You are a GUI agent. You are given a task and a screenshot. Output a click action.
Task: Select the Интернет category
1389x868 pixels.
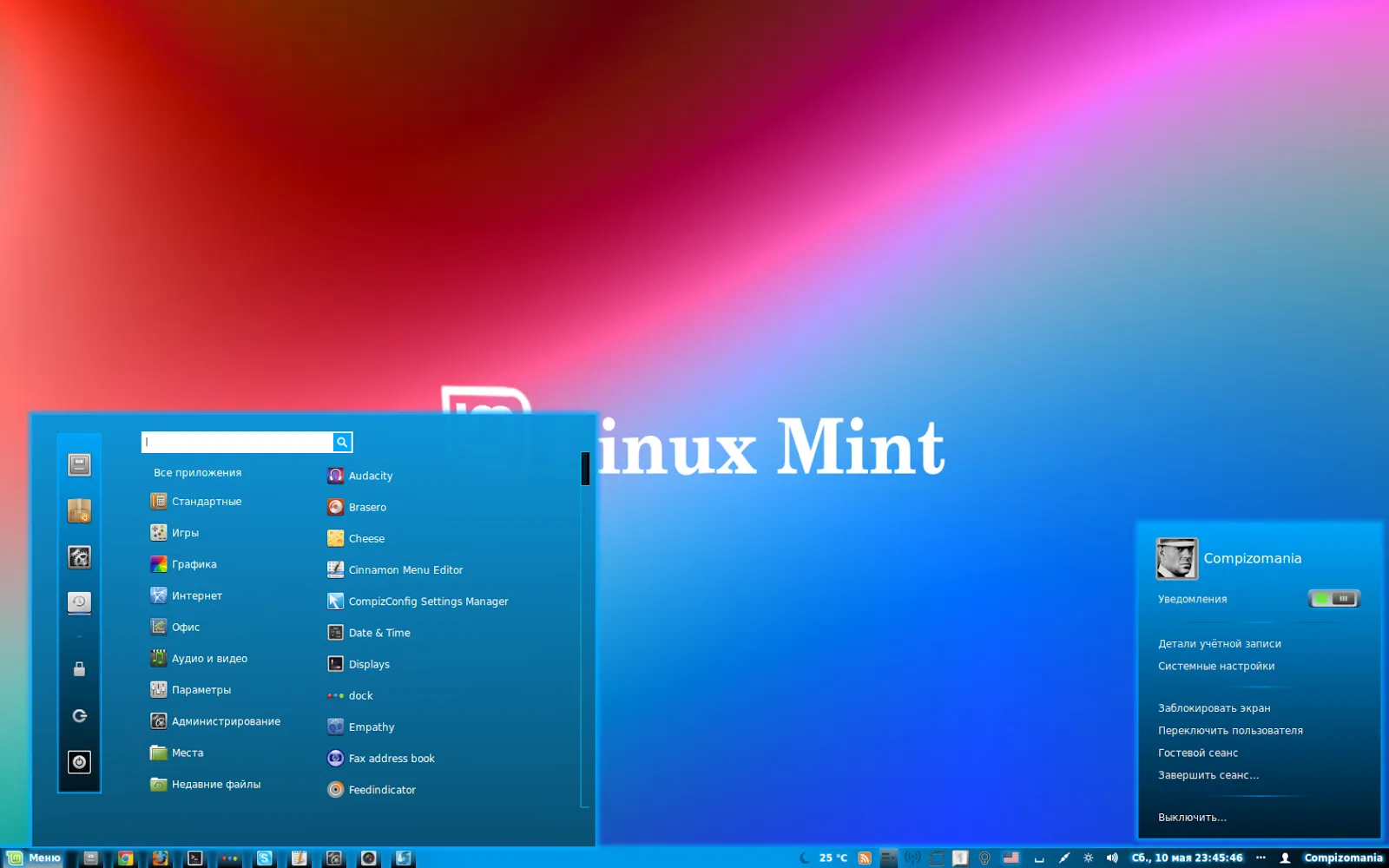[186, 595]
